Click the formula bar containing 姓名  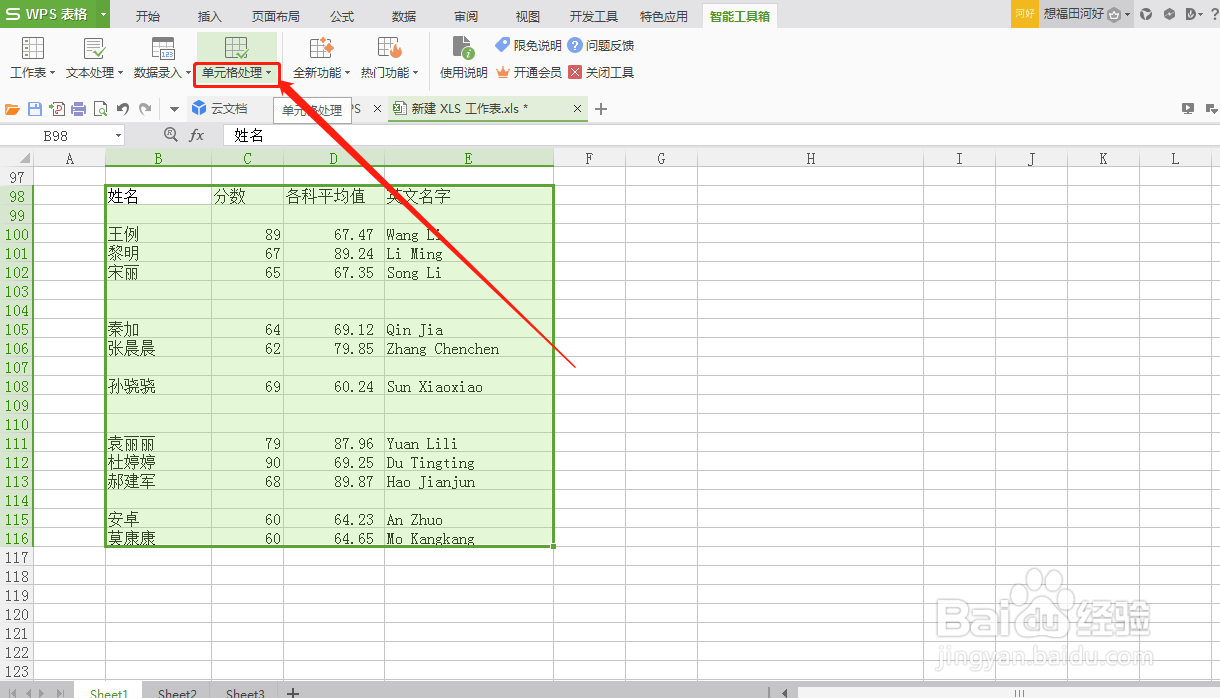pos(722,135)
